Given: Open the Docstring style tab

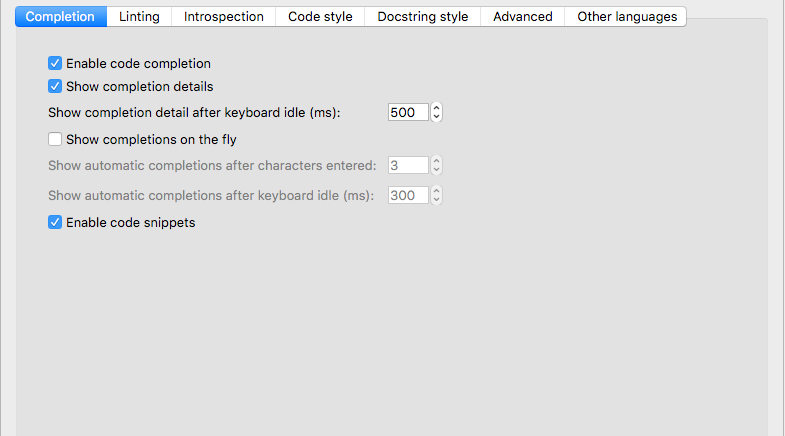Looking at the screenshot, I should (423, 17).
